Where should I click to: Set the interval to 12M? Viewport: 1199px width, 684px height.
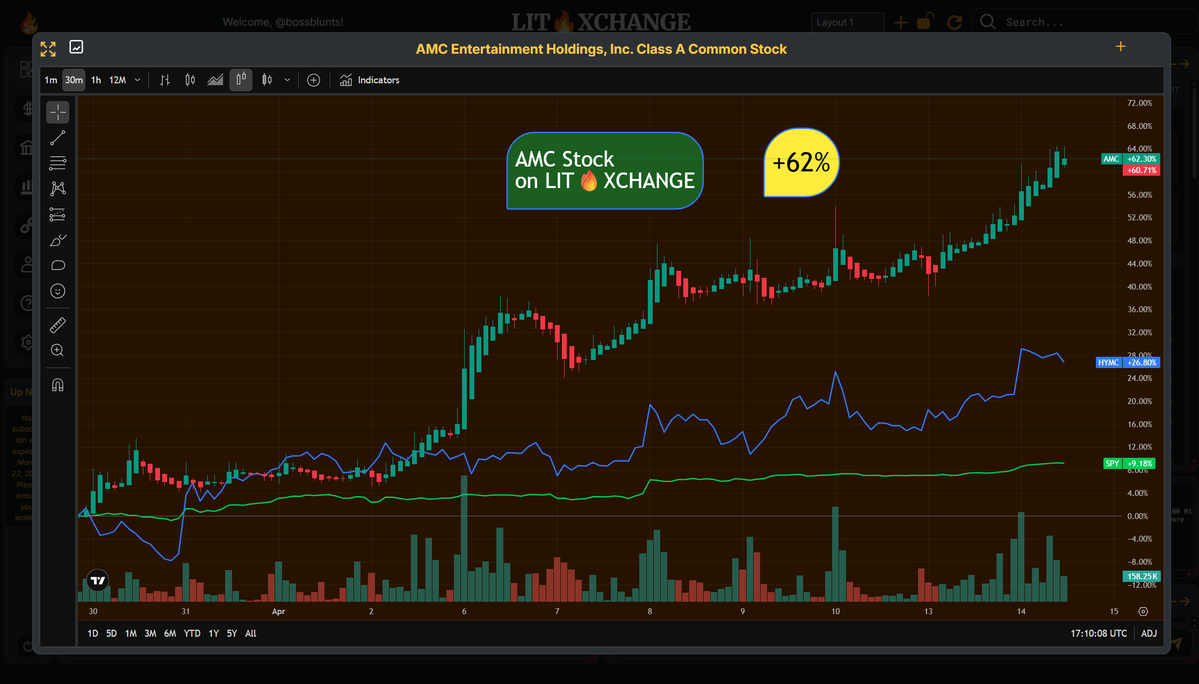tap(117, 79)
